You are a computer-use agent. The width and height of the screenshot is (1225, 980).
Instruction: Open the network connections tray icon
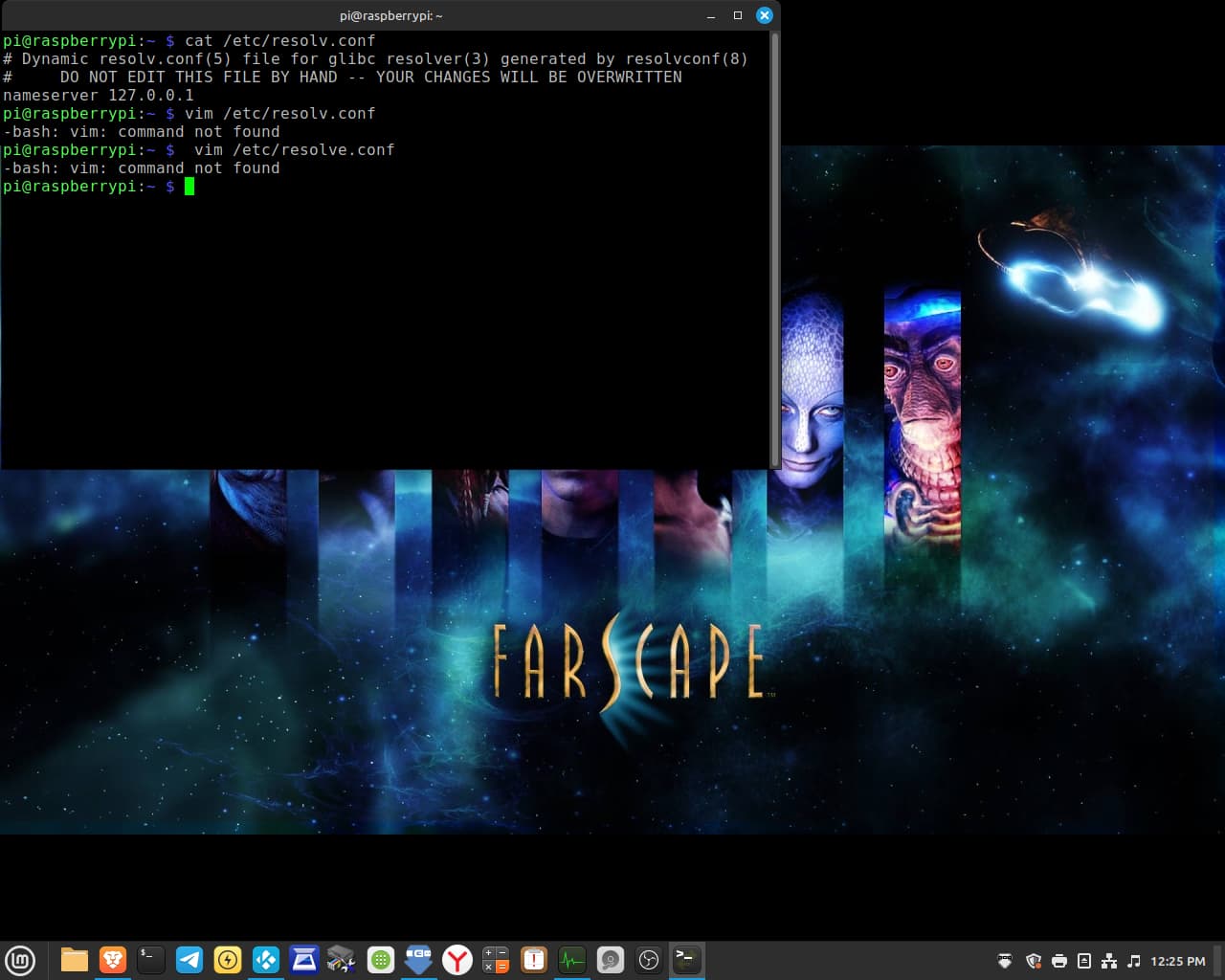click(1109, 961)
